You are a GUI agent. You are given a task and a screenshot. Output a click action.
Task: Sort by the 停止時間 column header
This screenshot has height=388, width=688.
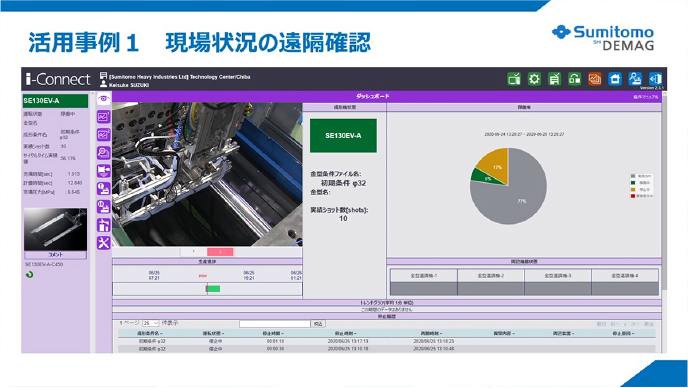(x=276, y=334)
